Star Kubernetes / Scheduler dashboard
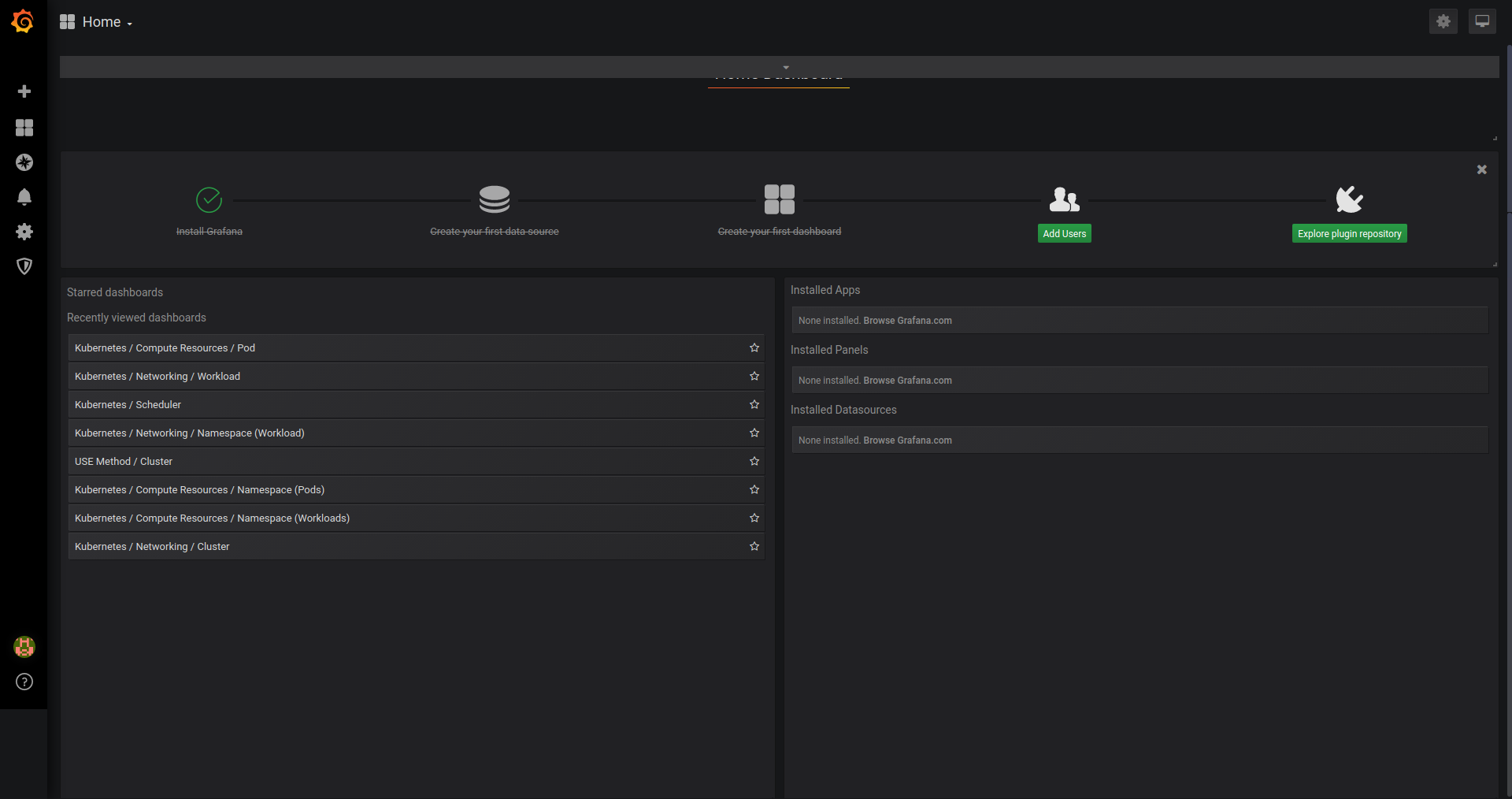Viewport: 1512px width, 799px height. coord(754,404)
